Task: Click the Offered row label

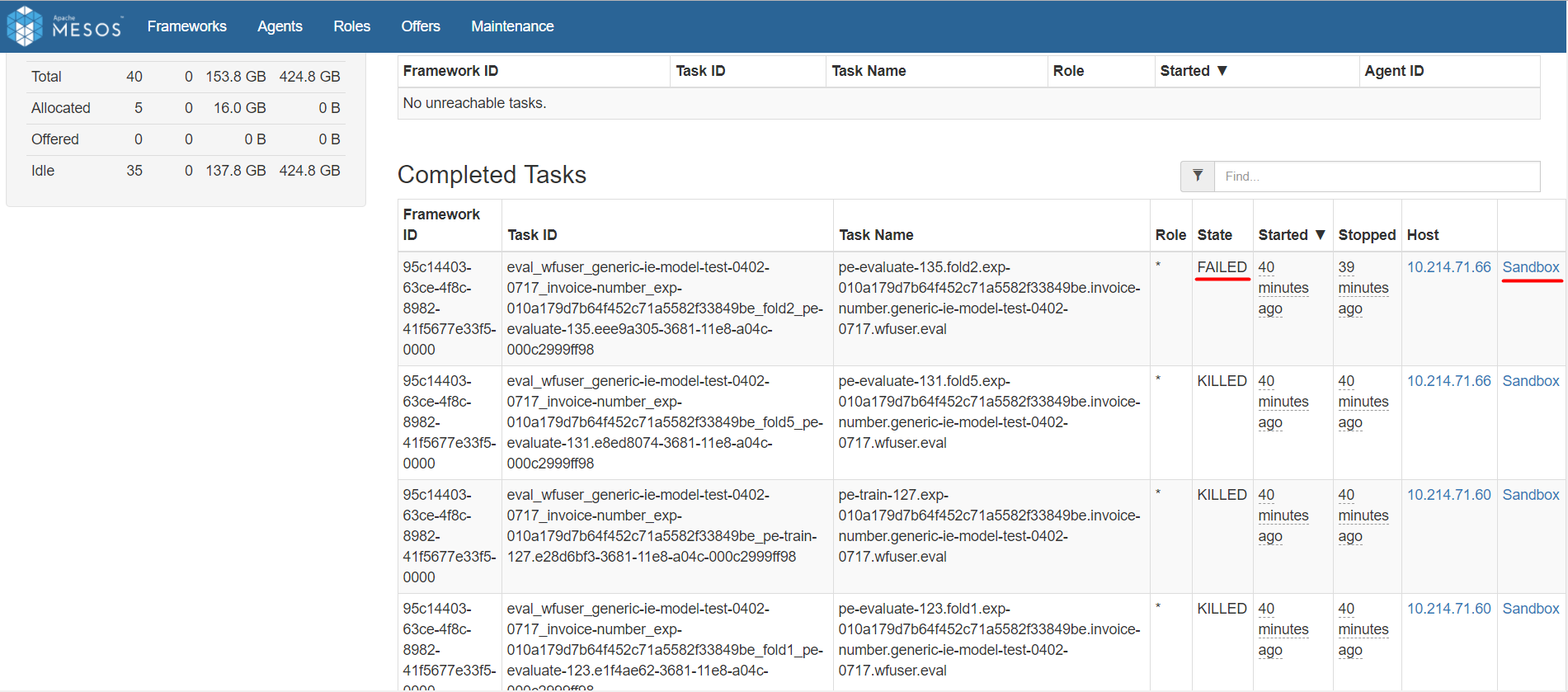Action: click(55, 139)
